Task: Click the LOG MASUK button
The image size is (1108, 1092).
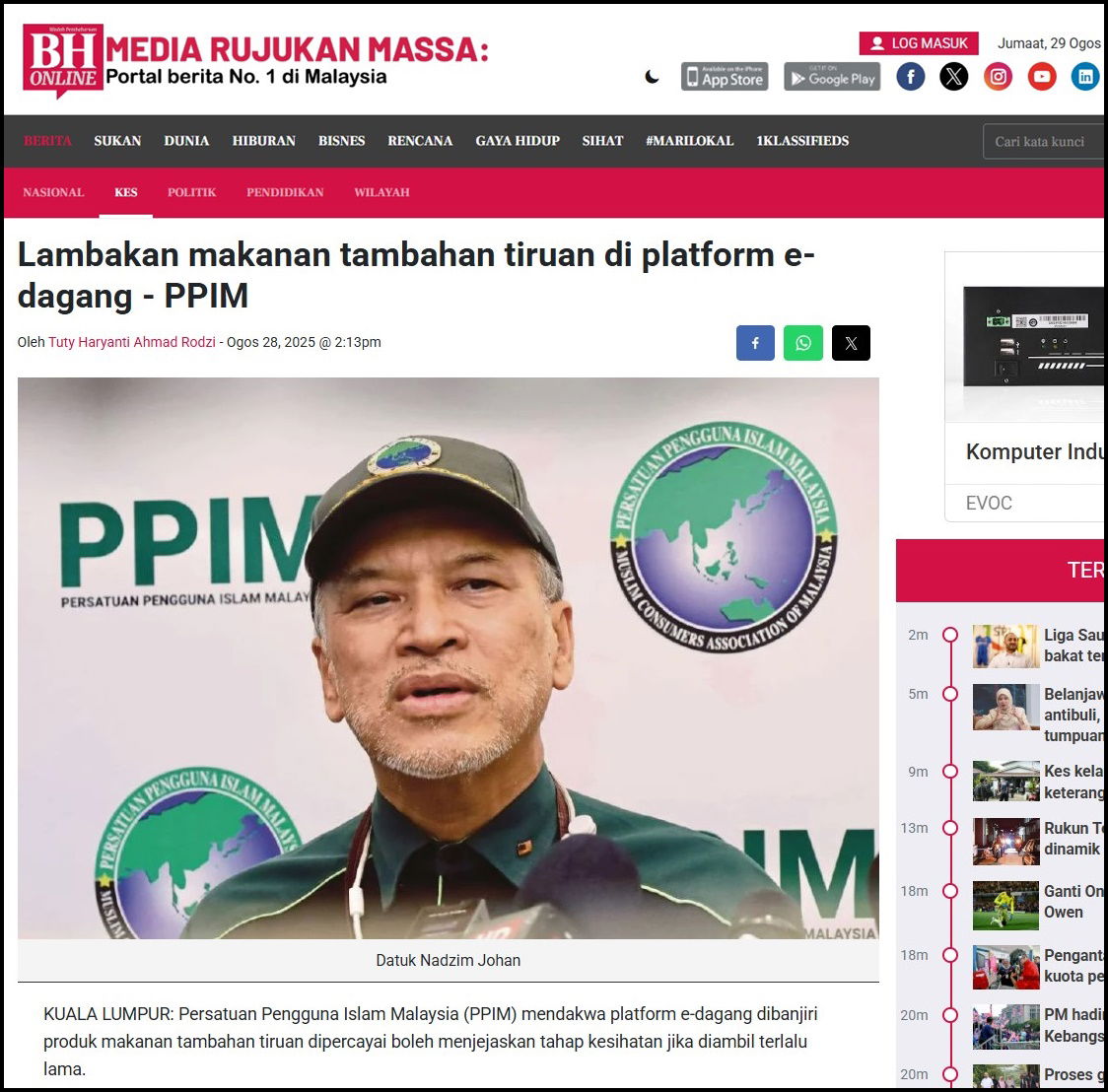Action: click(919, 43)
